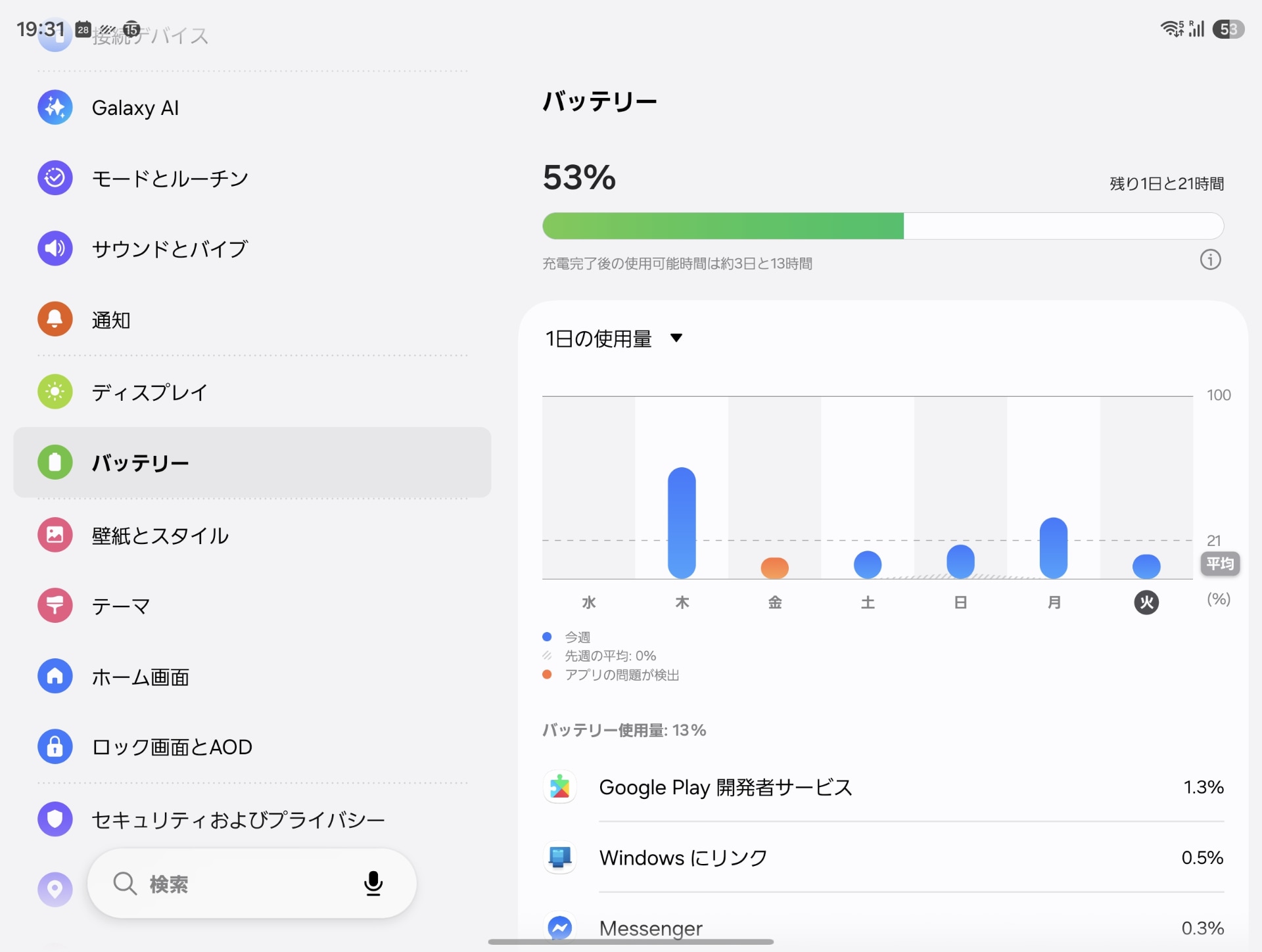1262x952 pixels.
Task: Select the バッテリー menu entry
Action: (x=252, y=463)
